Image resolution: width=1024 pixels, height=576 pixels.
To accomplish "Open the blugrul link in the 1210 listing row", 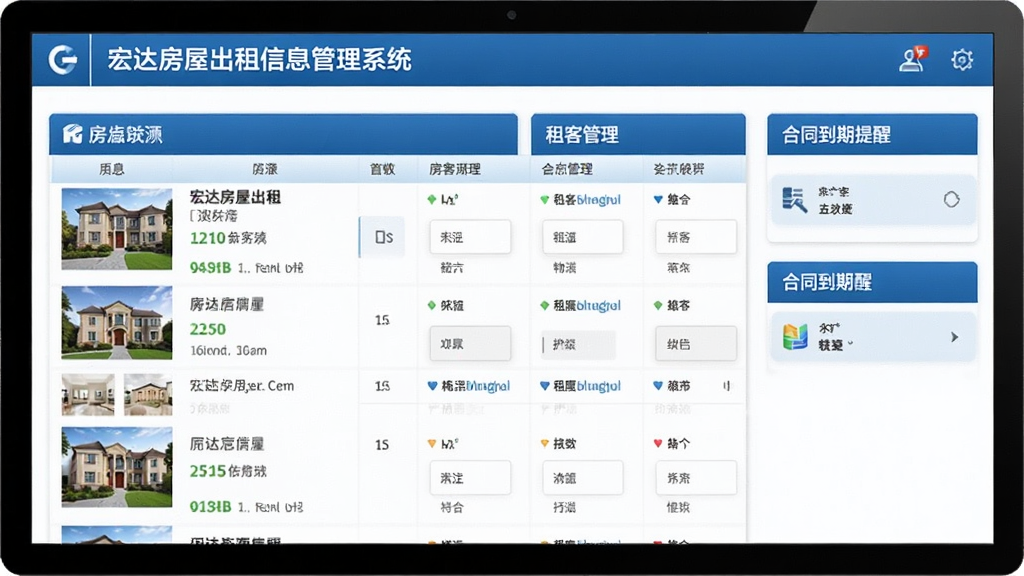I will [598, 200].
